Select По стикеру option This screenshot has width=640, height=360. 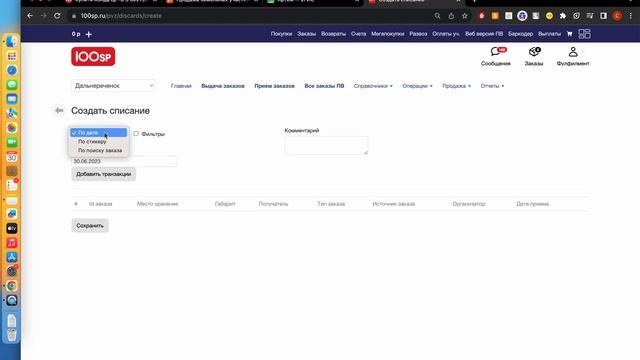point(98,142)
